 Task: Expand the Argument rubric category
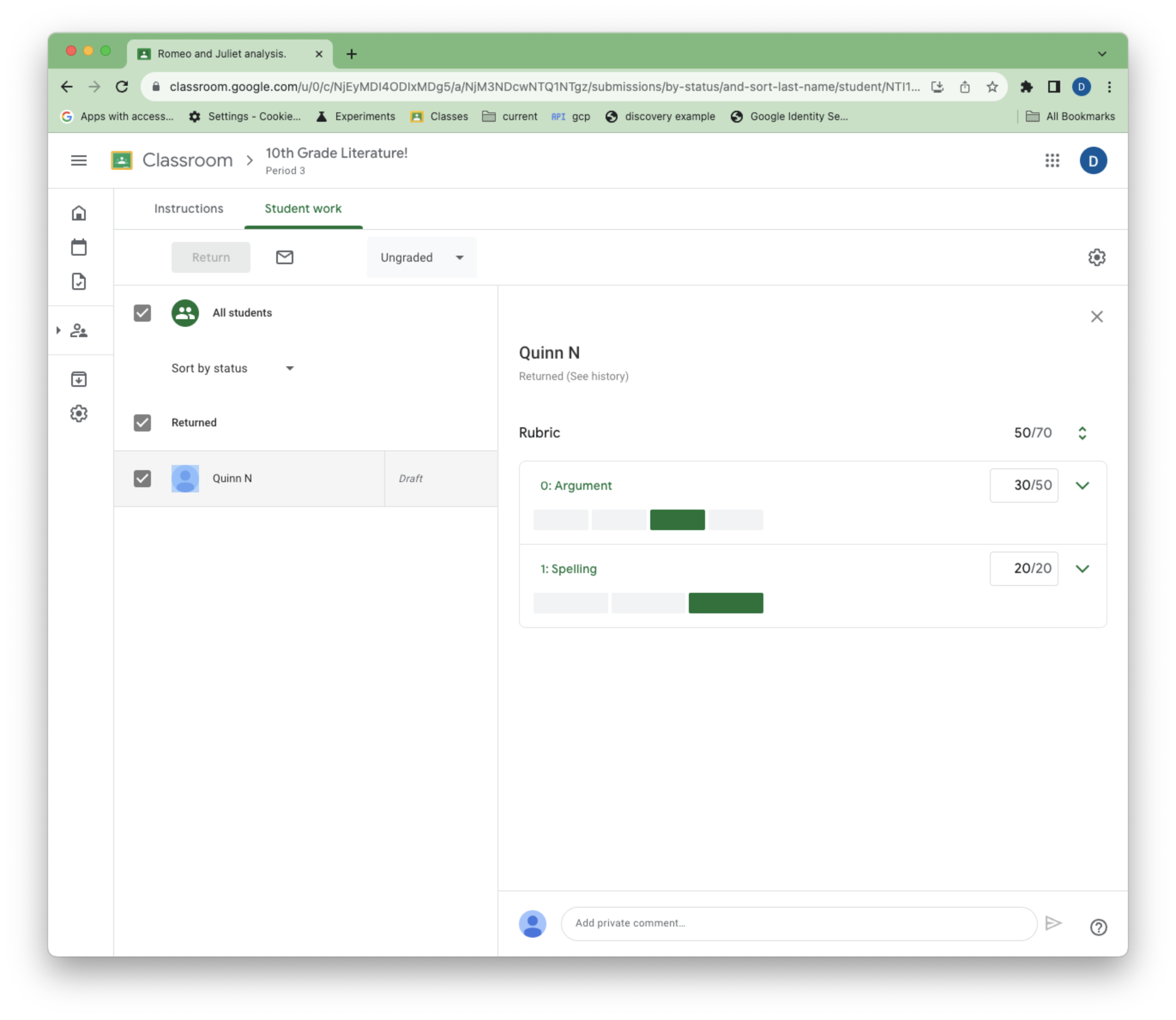click(x=1082, y=485)
